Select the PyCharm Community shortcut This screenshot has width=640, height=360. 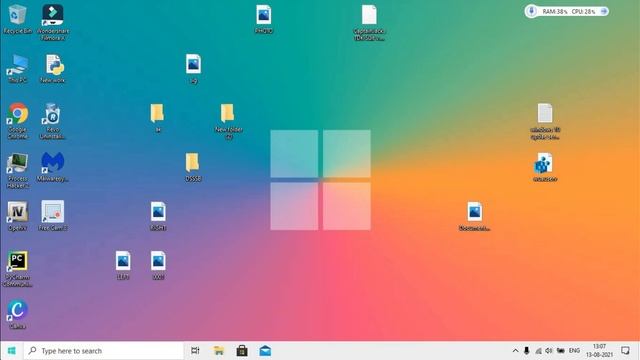coord(18,269)
